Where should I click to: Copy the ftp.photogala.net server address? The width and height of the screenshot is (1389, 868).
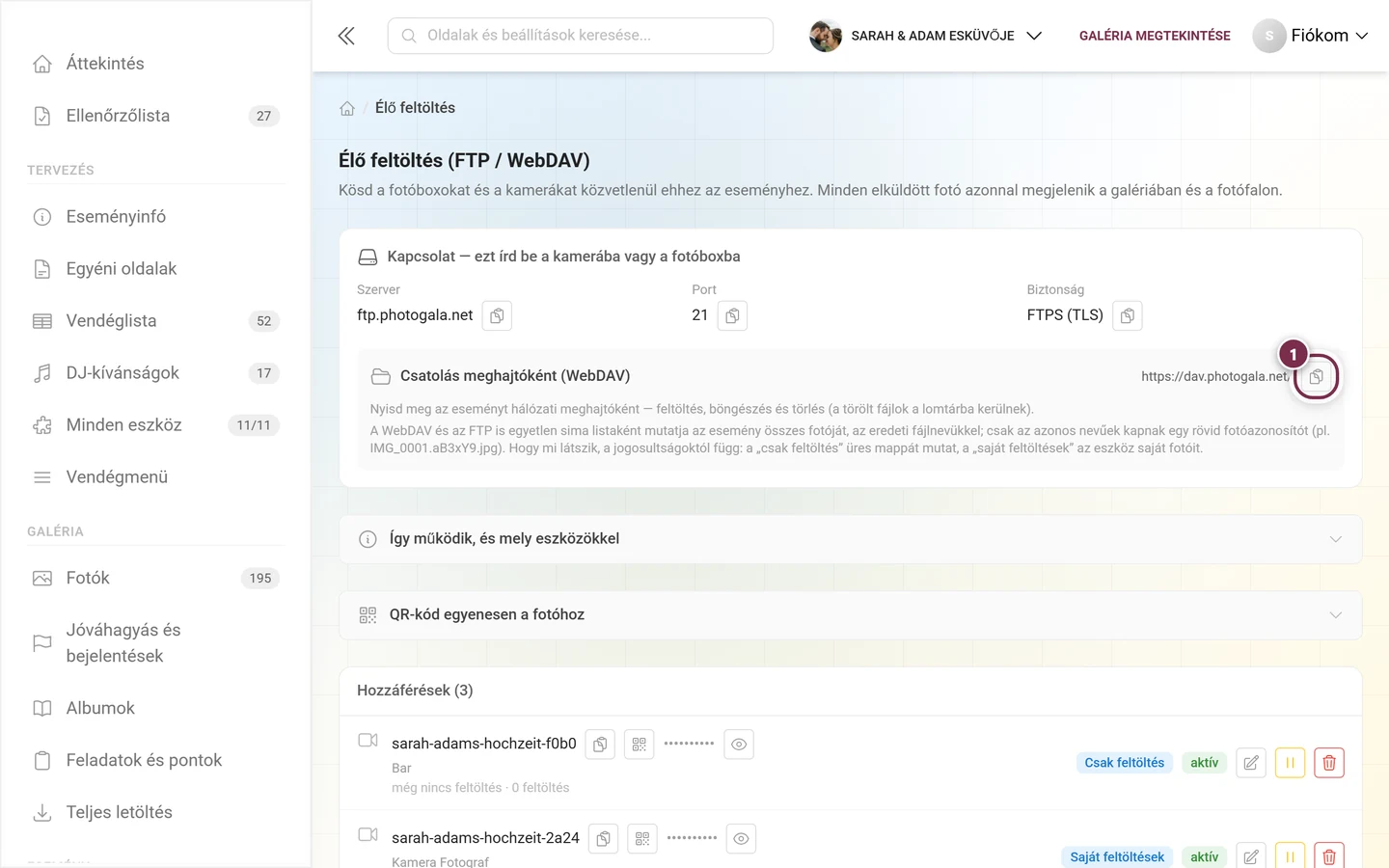tap(497, 315)
